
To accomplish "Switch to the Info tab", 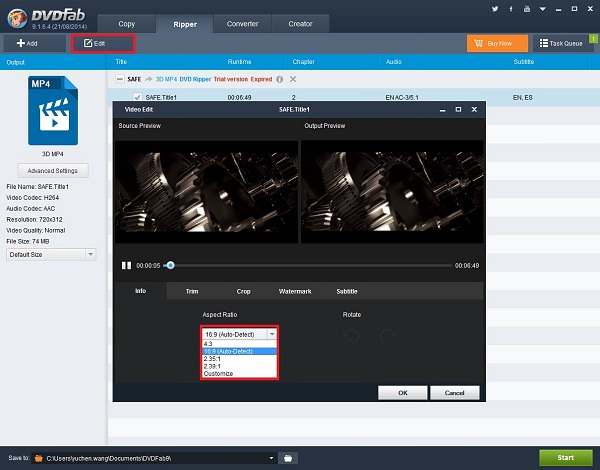I will tap(140, 291).
